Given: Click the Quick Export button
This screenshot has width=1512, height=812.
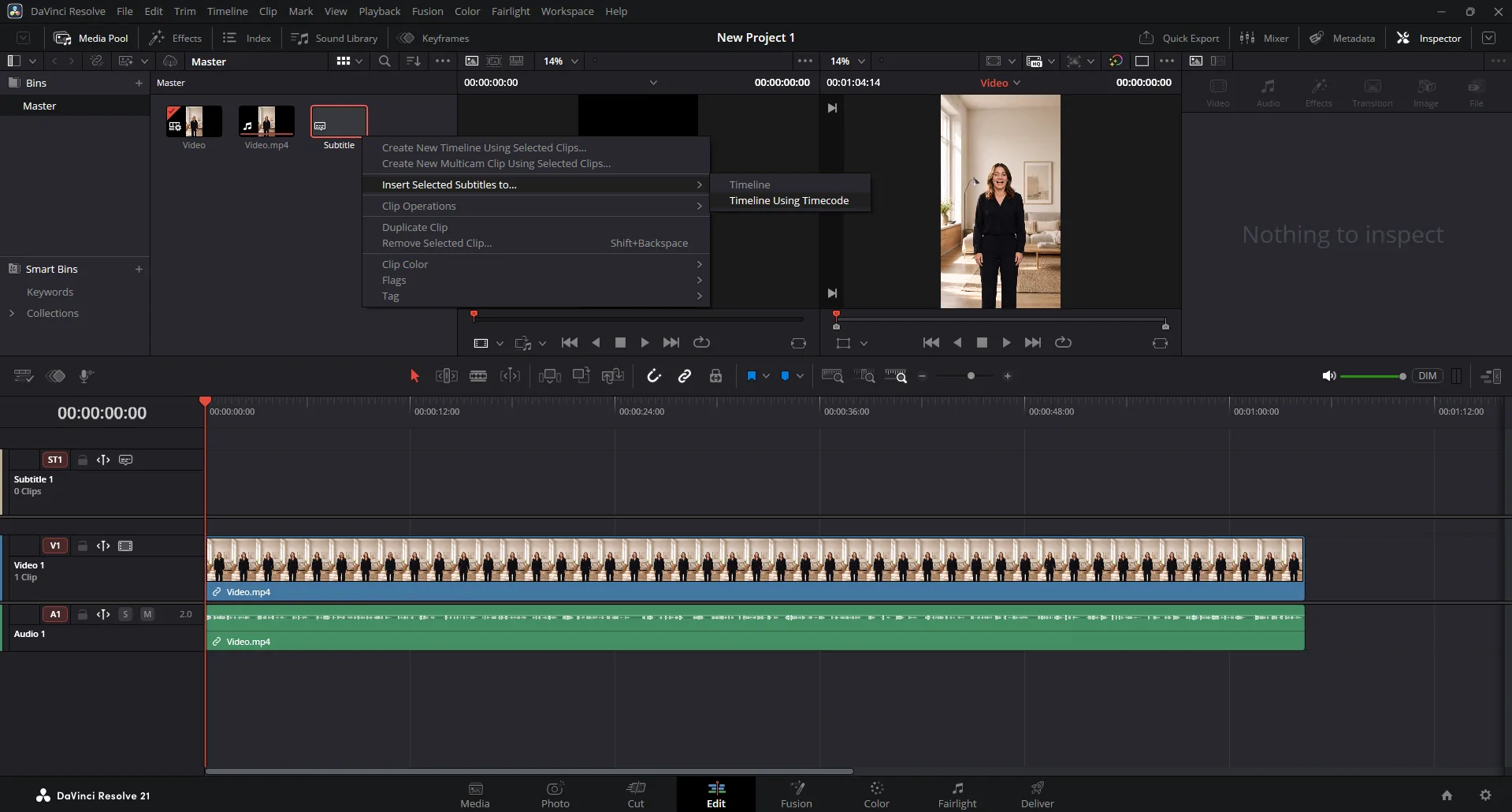Looking at the screenshot, I should pyautogui.click(x=1179, y=38).
